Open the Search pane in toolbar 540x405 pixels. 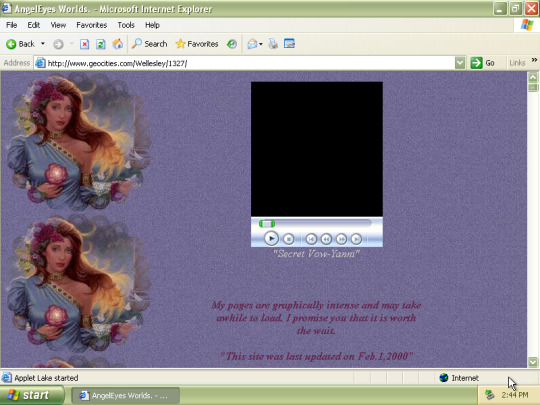(149, 44)
